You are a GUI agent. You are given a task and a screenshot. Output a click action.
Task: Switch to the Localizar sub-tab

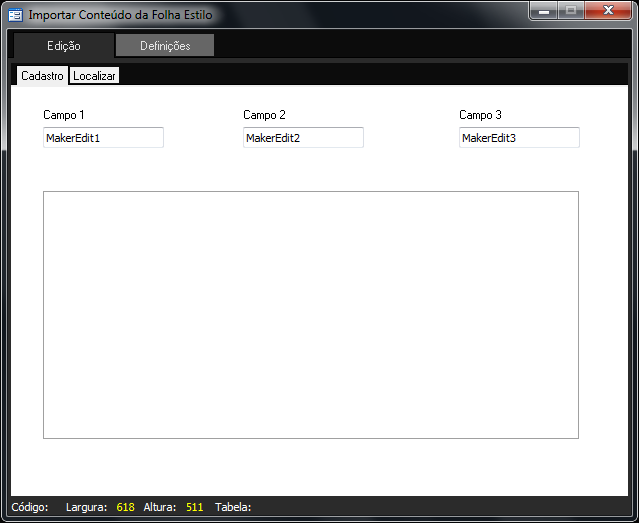tap(95, 76)
